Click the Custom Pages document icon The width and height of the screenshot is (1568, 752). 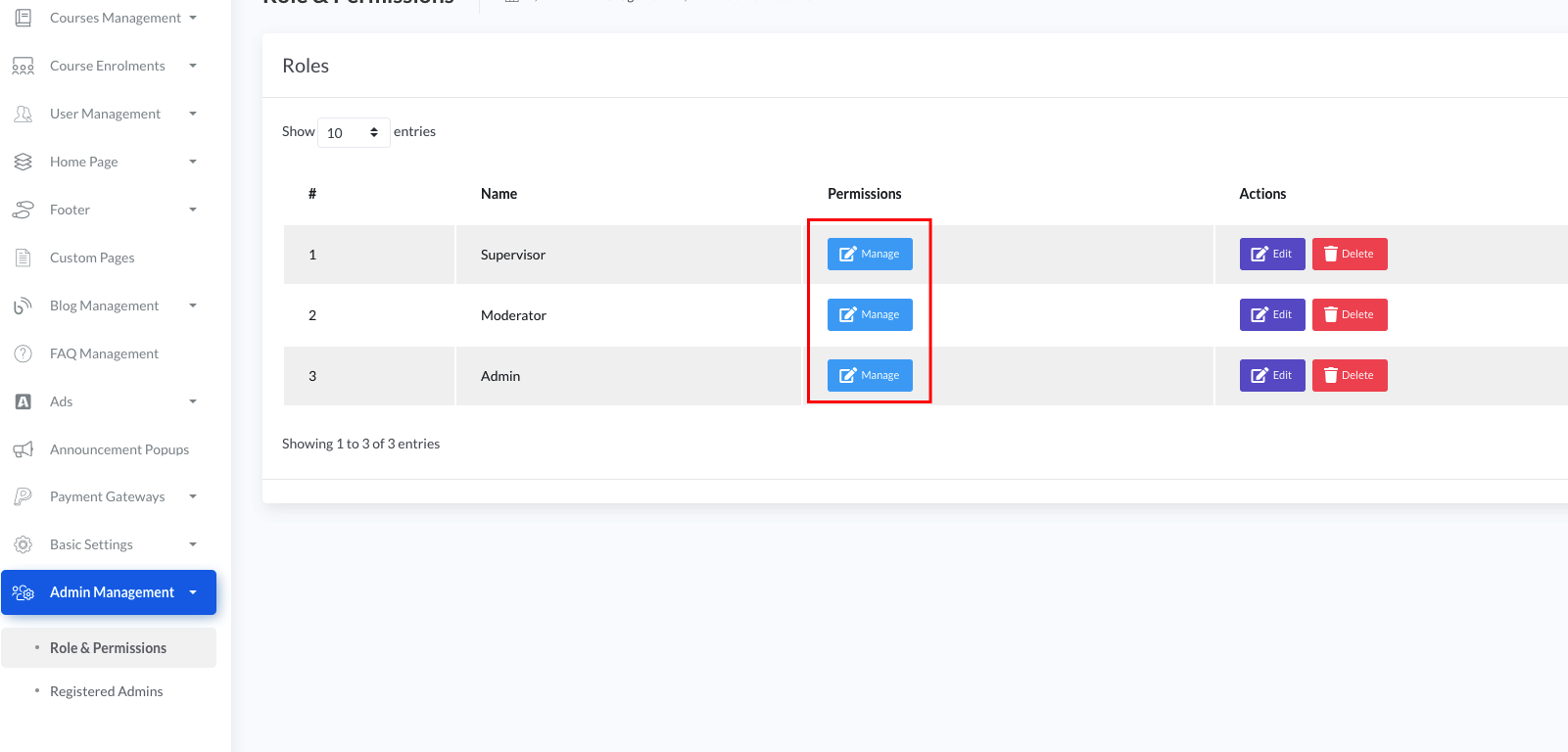click(23, 258)
